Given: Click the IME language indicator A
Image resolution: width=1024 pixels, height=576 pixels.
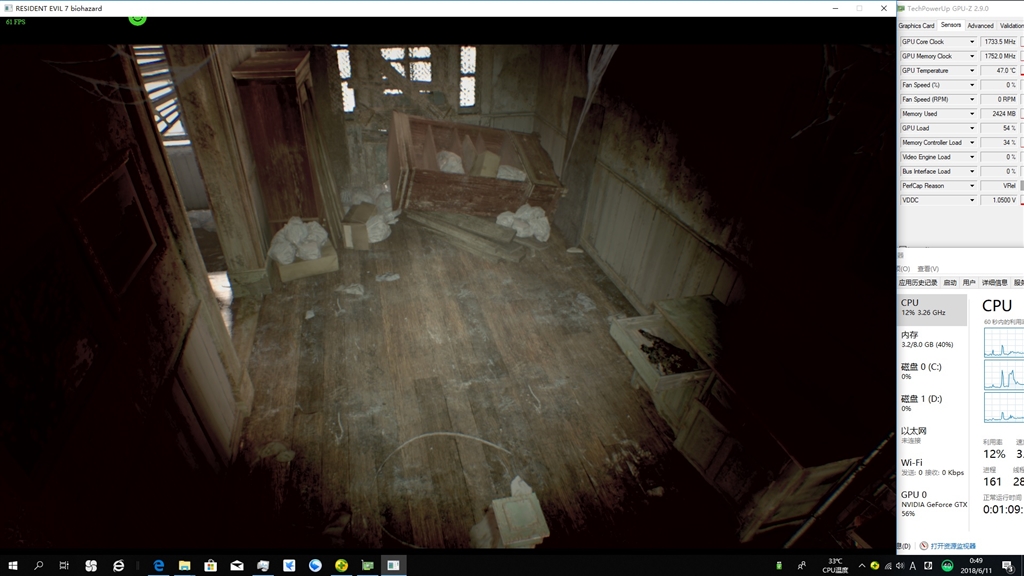Looking at the screenshot, I should 912,566.
